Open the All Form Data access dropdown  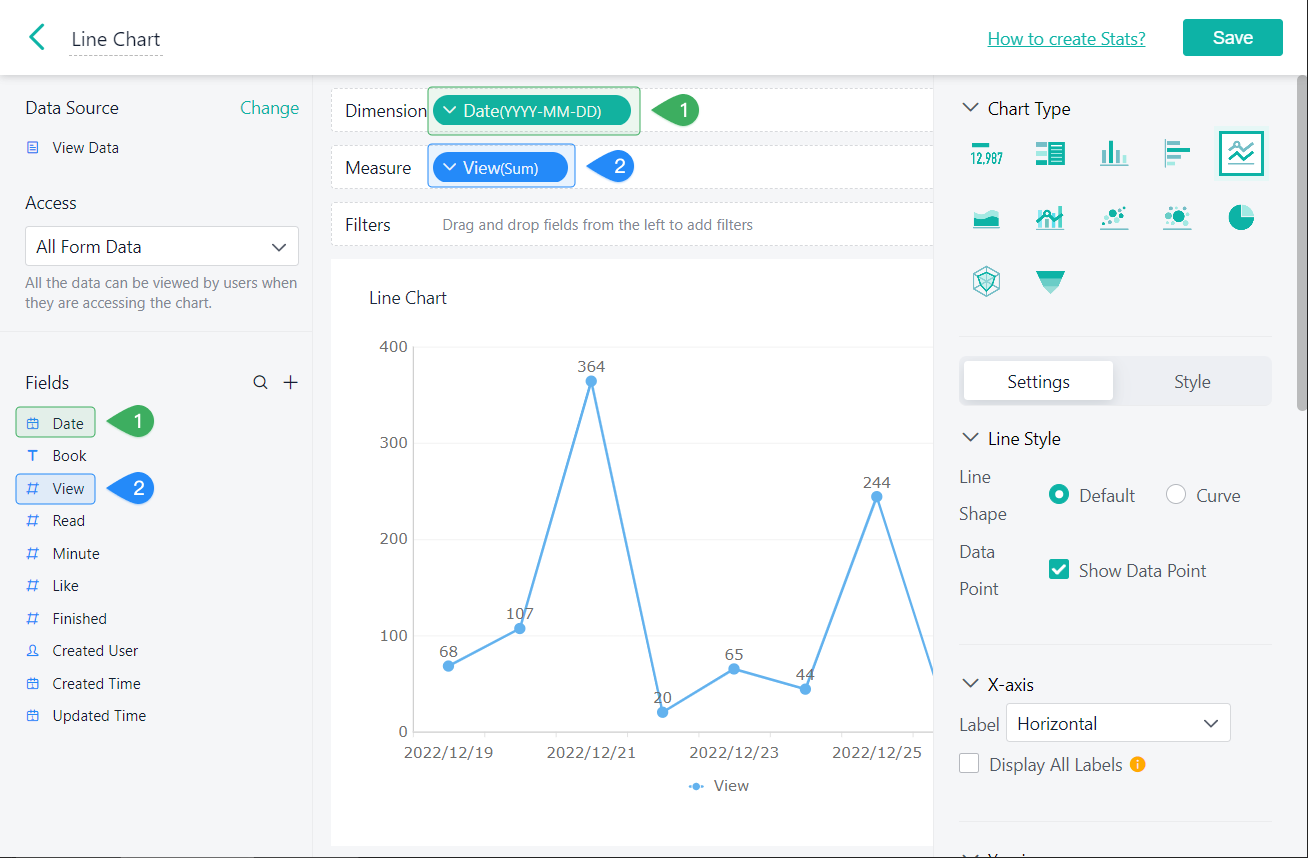(x=161, y=246)
